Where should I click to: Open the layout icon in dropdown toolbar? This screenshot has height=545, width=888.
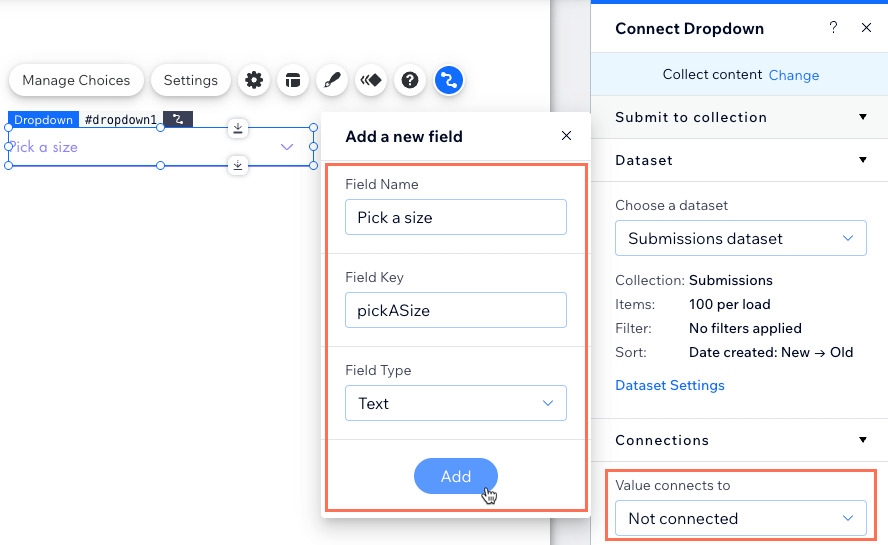point(293,80)
